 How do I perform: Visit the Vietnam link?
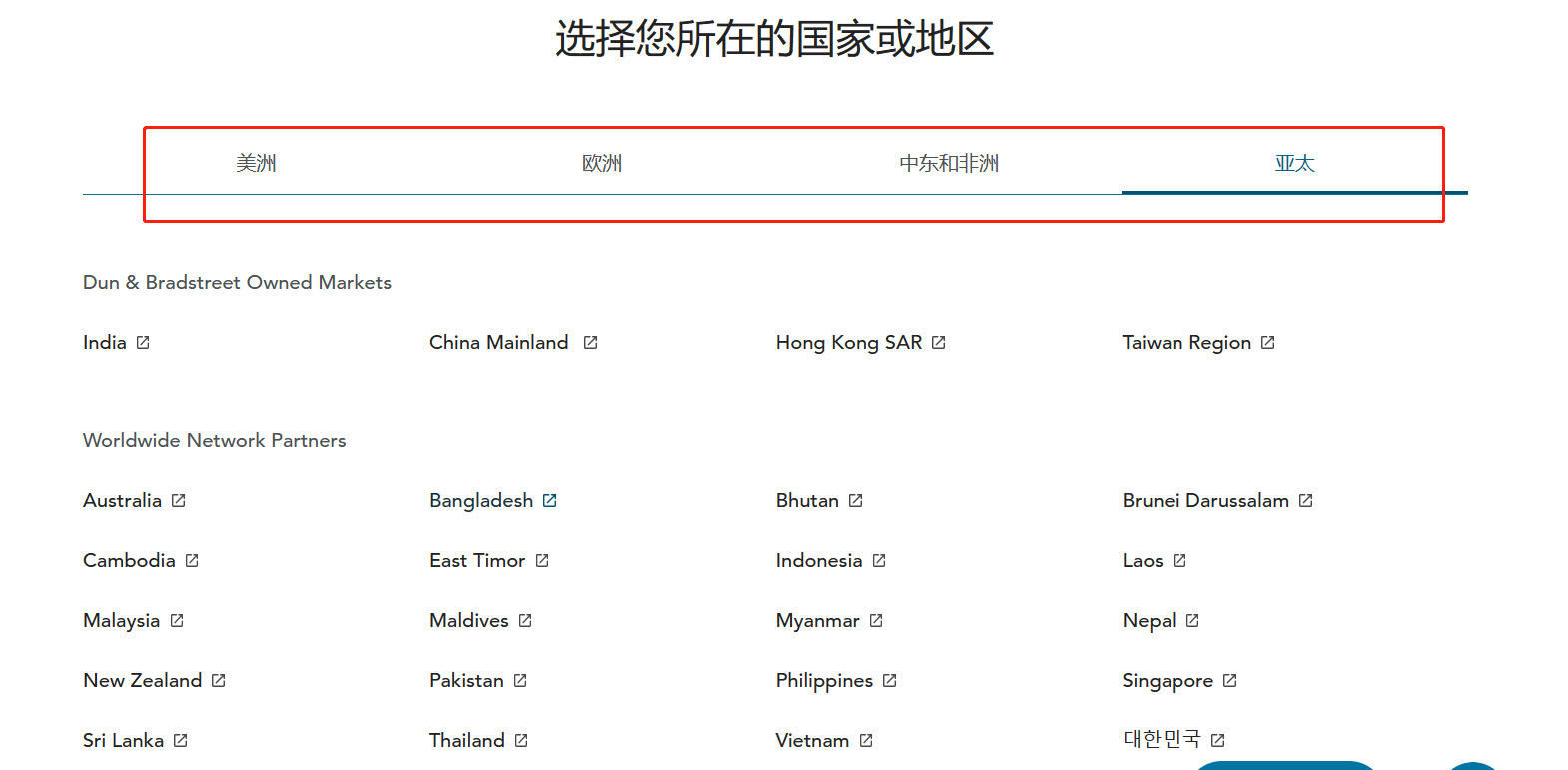[x=812, y=740]
